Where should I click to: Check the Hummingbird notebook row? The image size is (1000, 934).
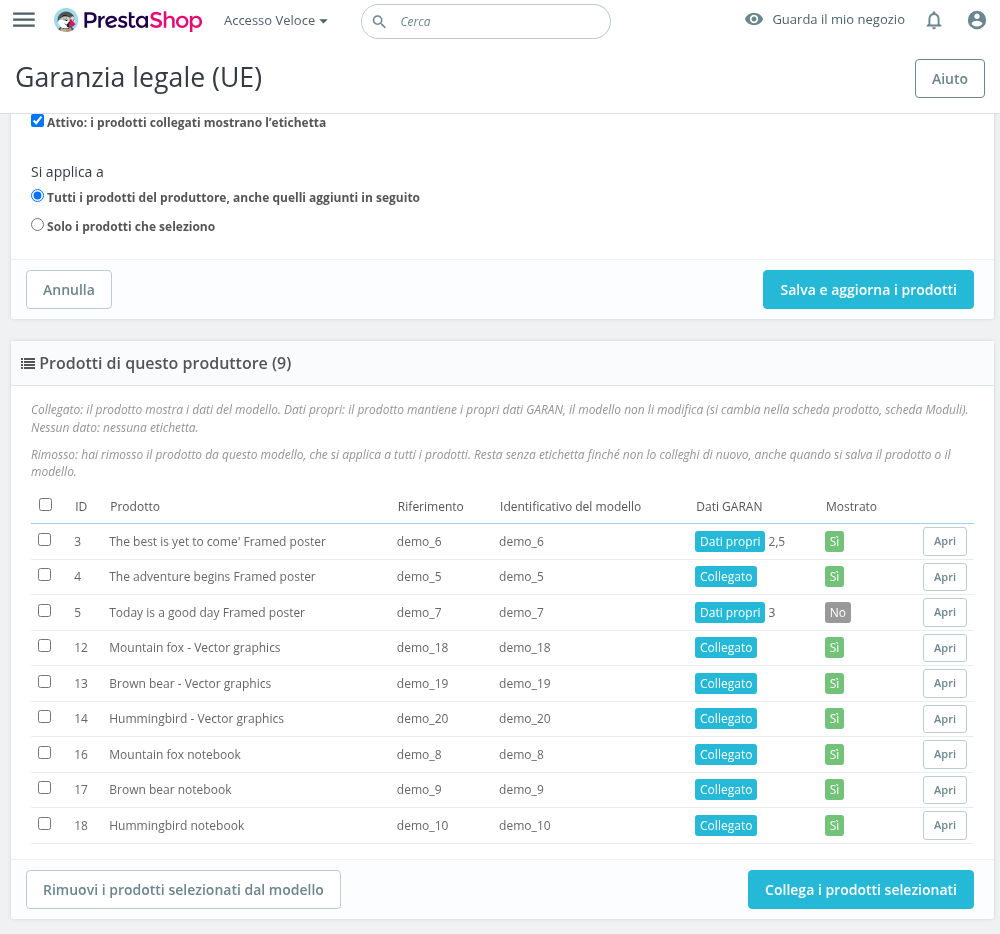coord(45,824)
